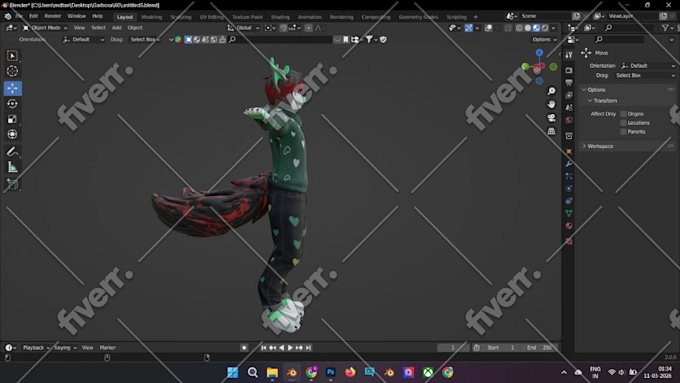680x383 pixels.
Task: Open the World properties tab
Action: point(569,120)
